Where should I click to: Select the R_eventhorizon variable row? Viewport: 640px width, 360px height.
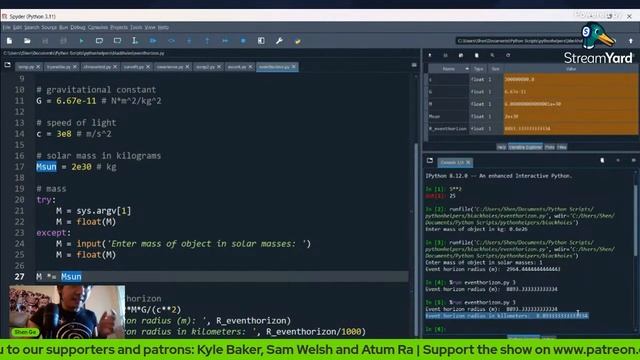532,129
